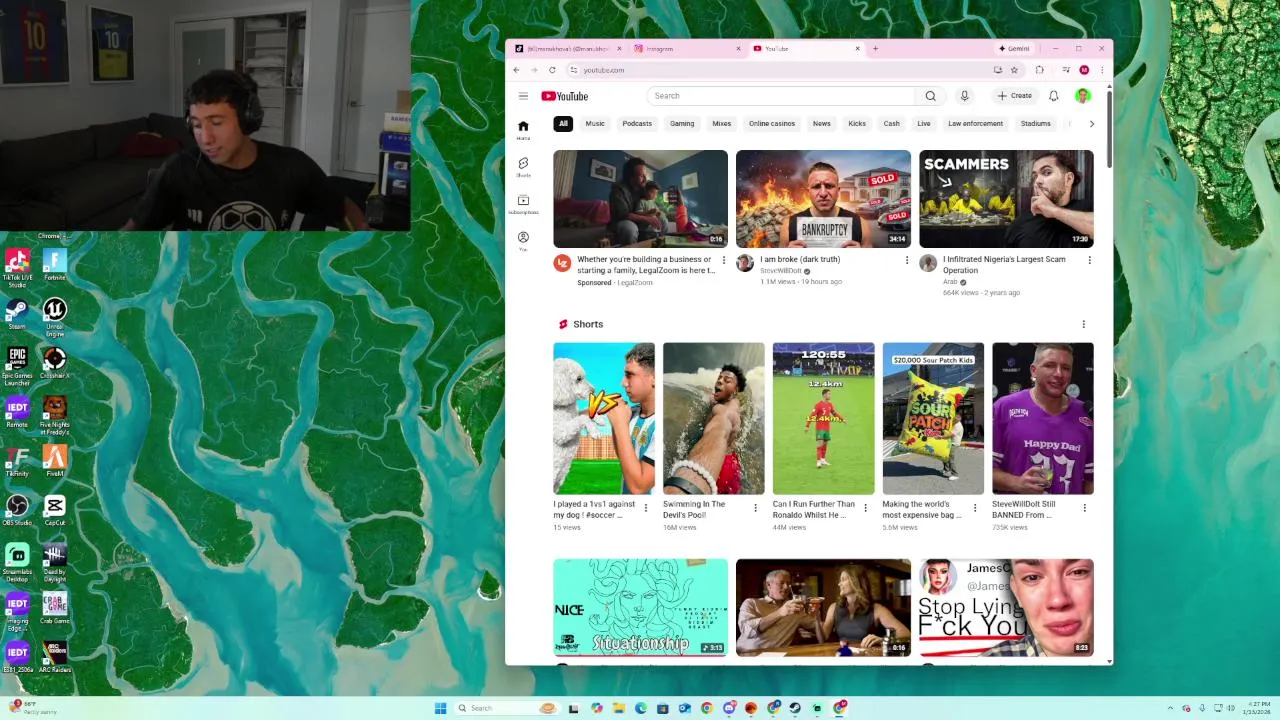Open options for 'Swimming In The Devil's Pool' short

[755, 508]
